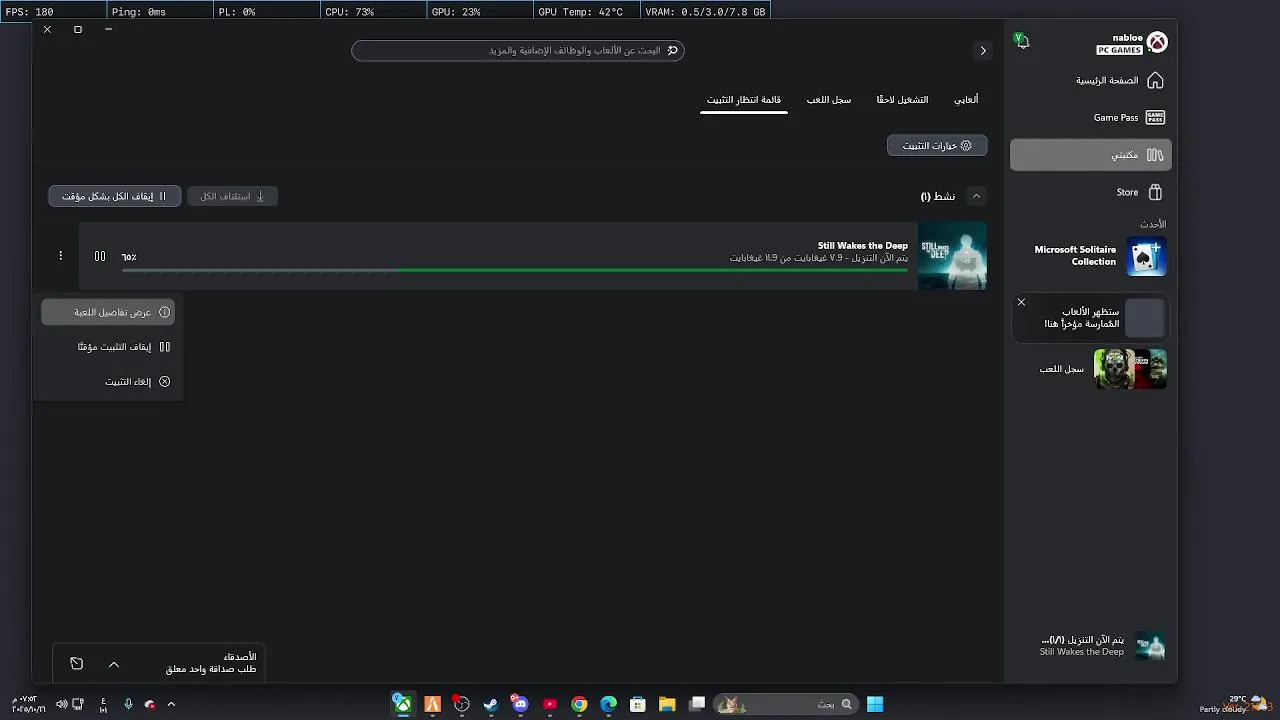Open the nabloe profile avatar
The image size is (1280, 720).
pyautogui.click(x=1157, y=42)
